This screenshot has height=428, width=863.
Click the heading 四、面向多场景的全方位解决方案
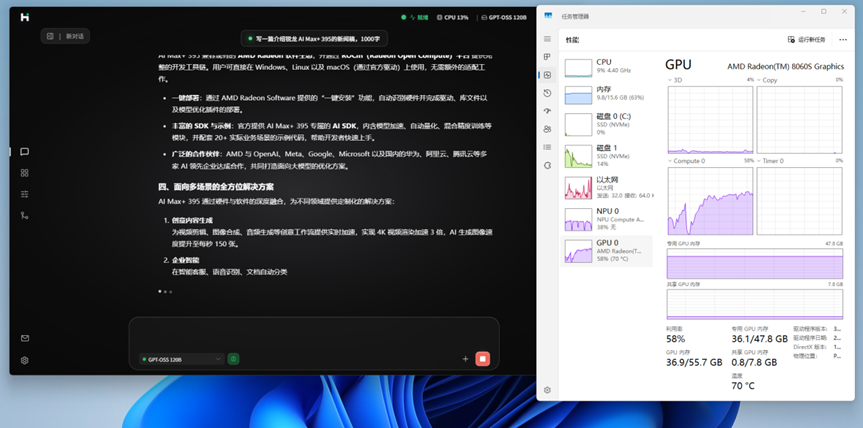coord(216,187)
